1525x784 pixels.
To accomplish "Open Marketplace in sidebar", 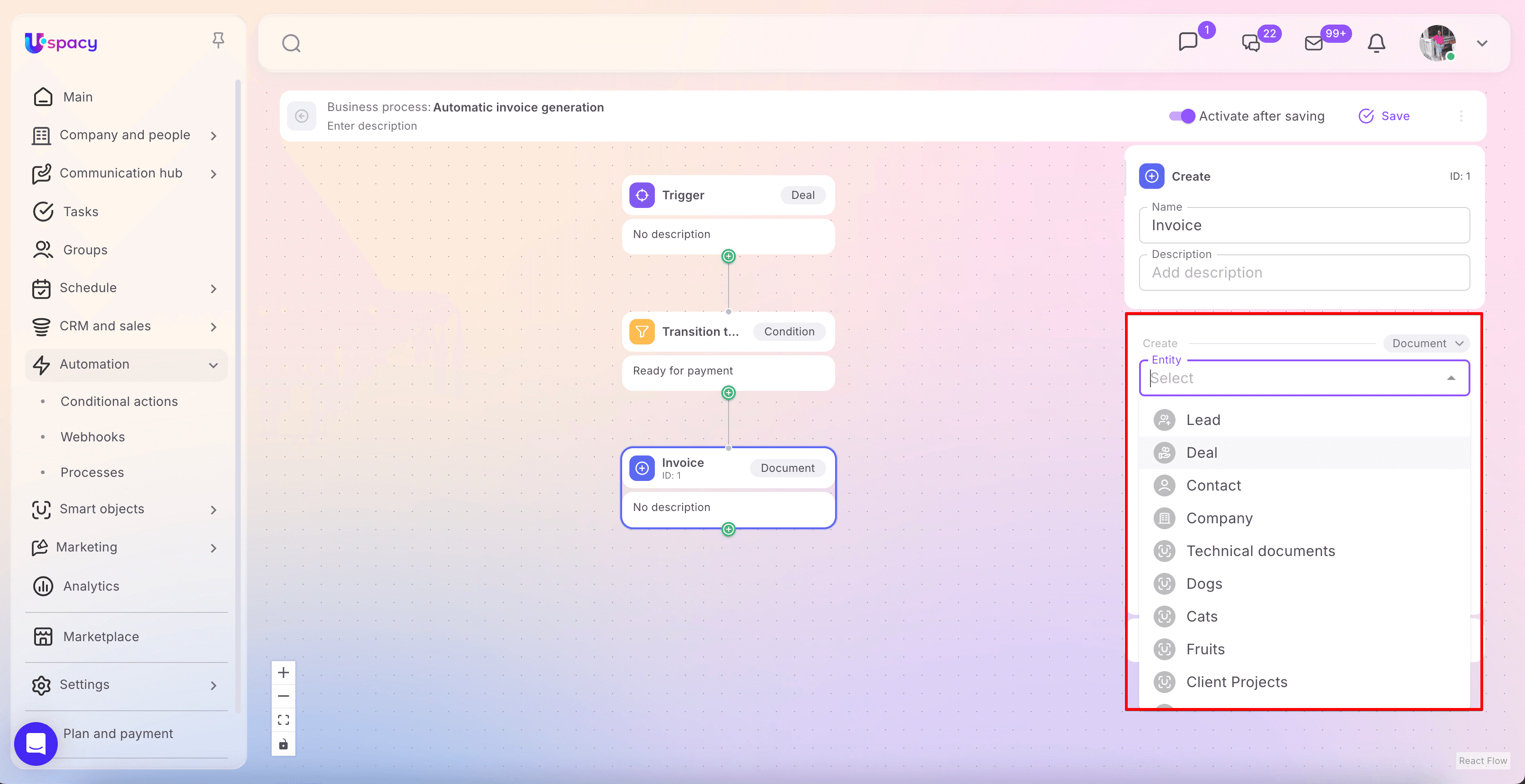I will (126, 637).
